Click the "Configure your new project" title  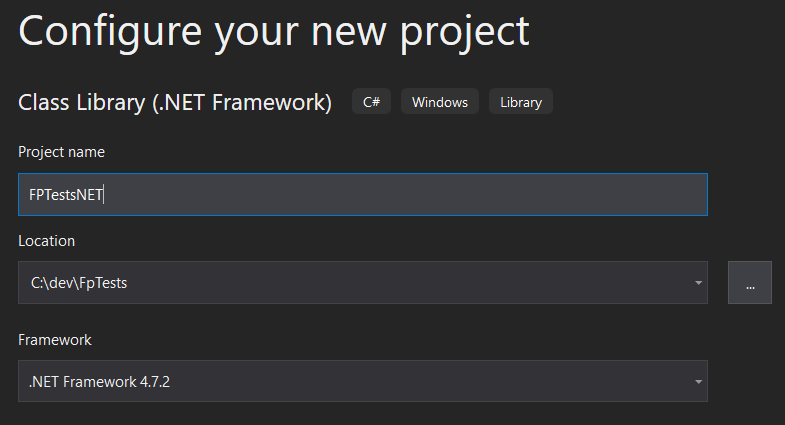(274, 33)
